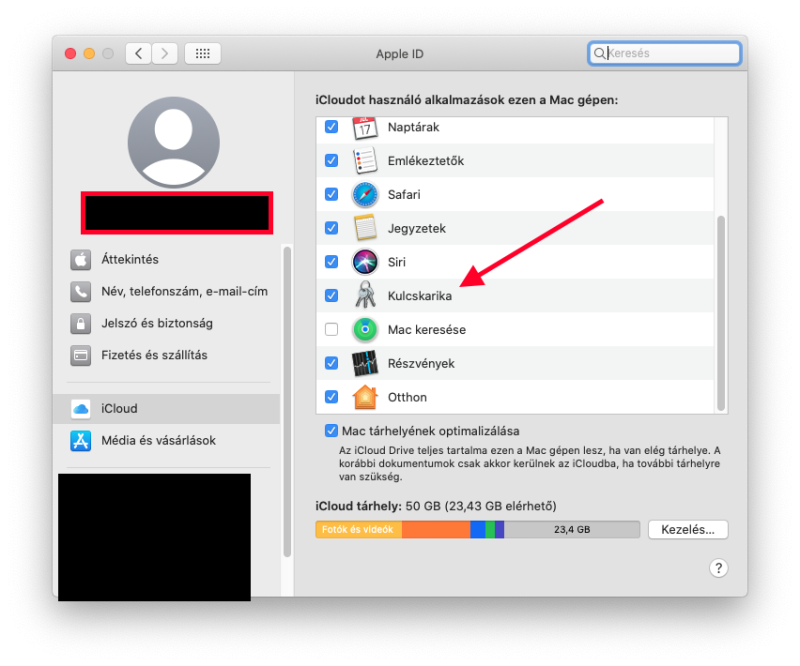
Task: Click the Mac keresése label text
Action: [x=427, y=330]
